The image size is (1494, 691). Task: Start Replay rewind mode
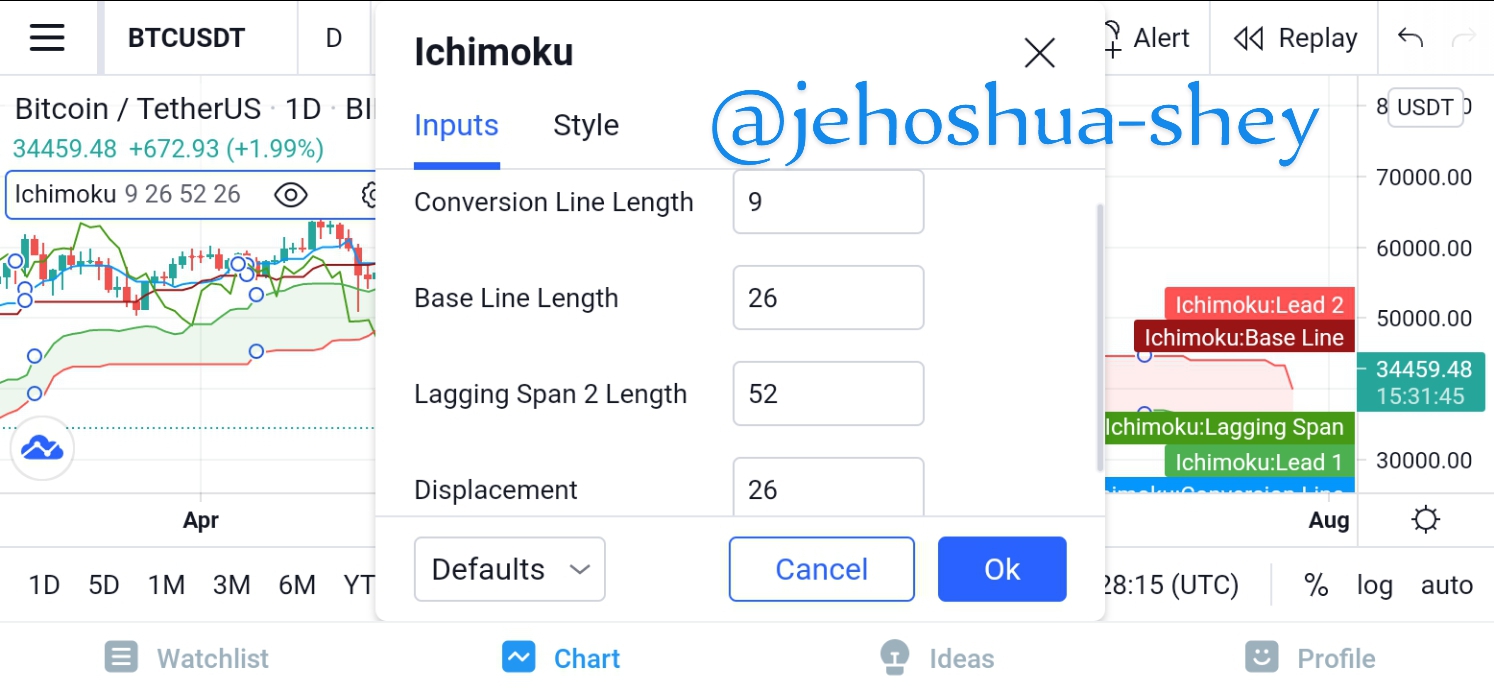(1296, 38)
